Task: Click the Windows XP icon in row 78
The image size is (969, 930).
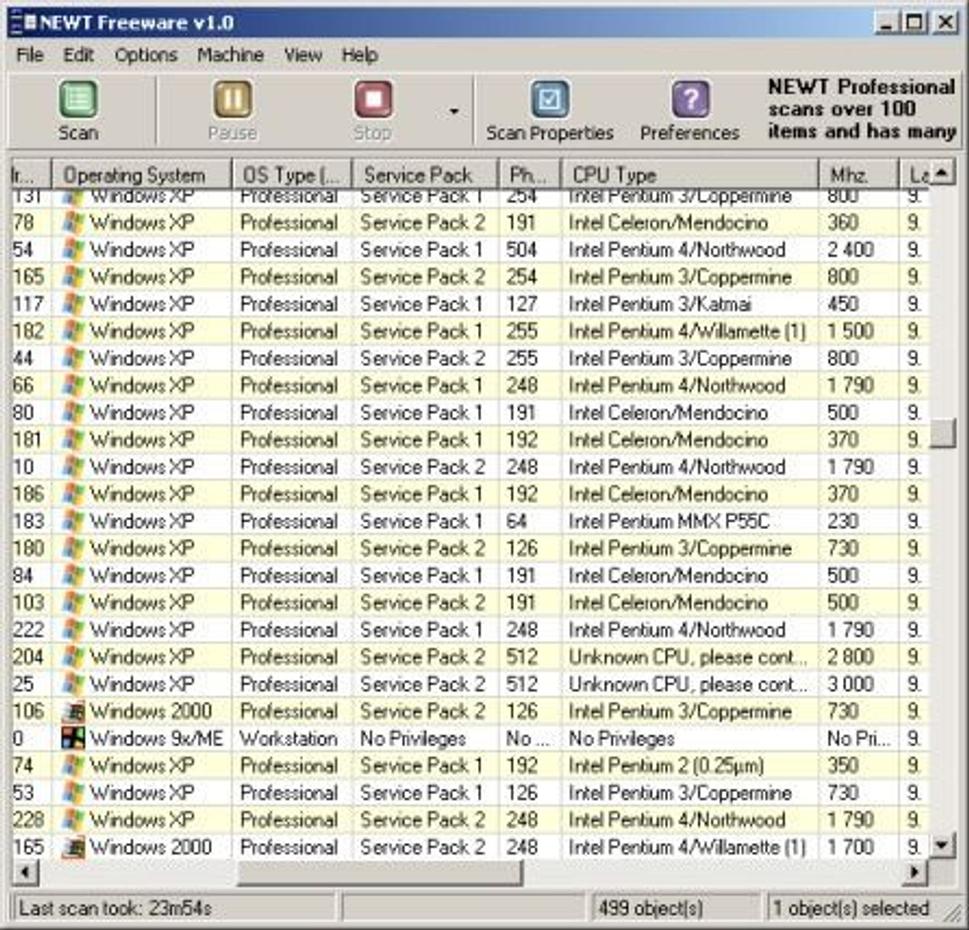Action: coord(74,223)
